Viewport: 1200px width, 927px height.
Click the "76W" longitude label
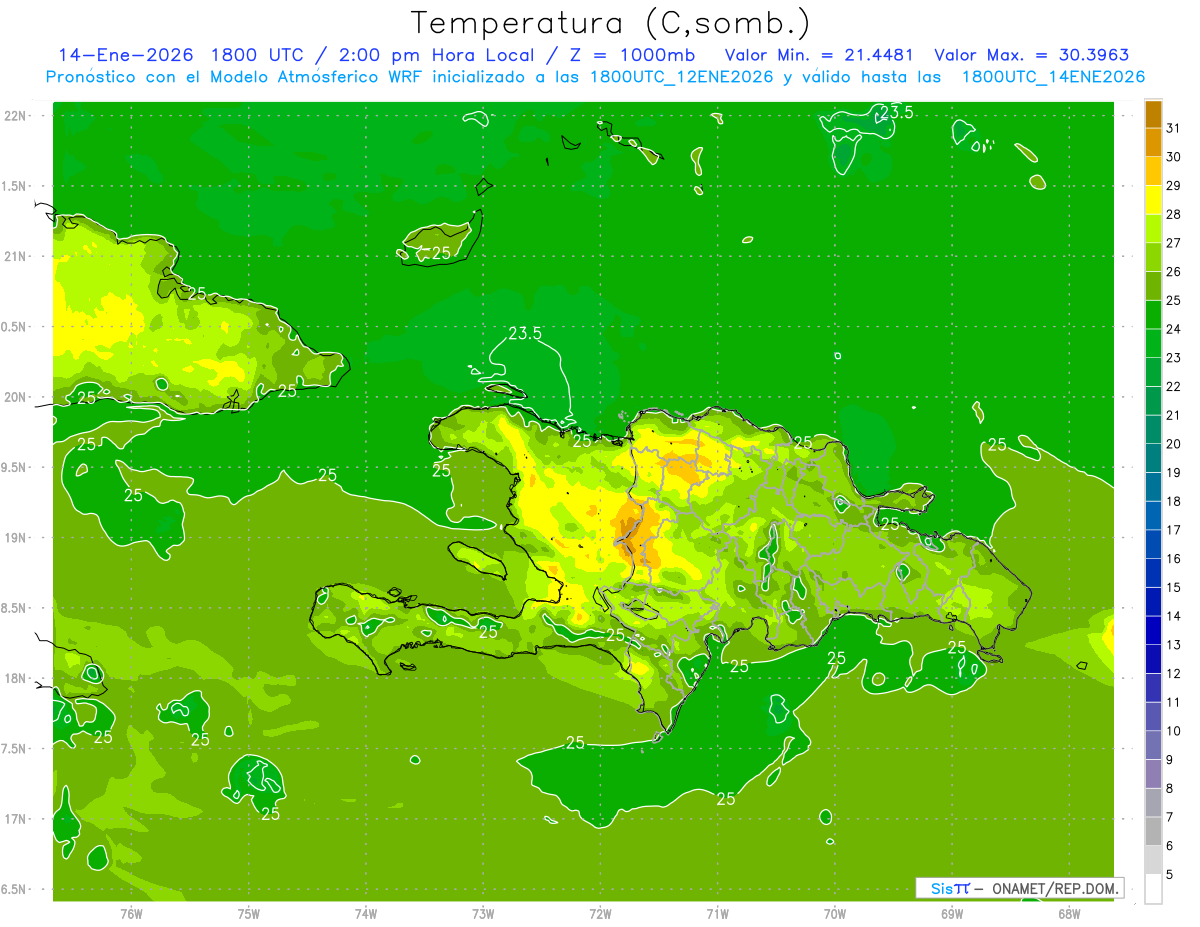131,914
